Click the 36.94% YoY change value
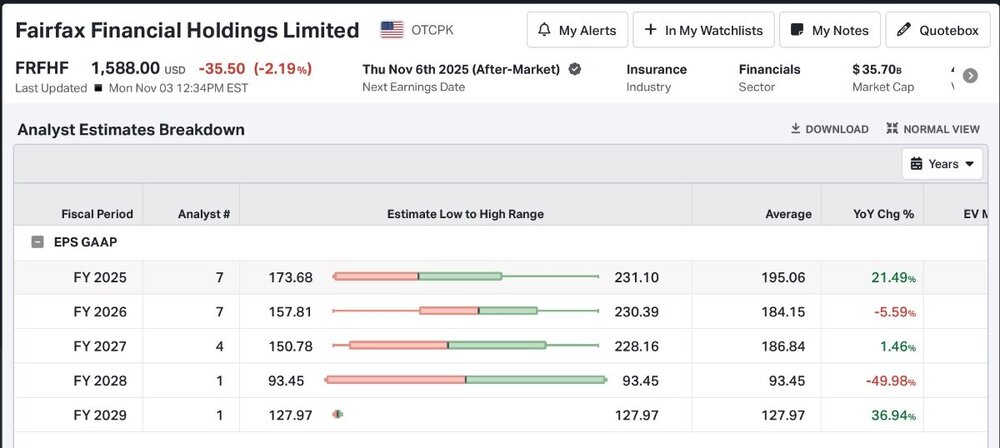The width and height of the screenshot is (1000, 448). pos(893,415)
